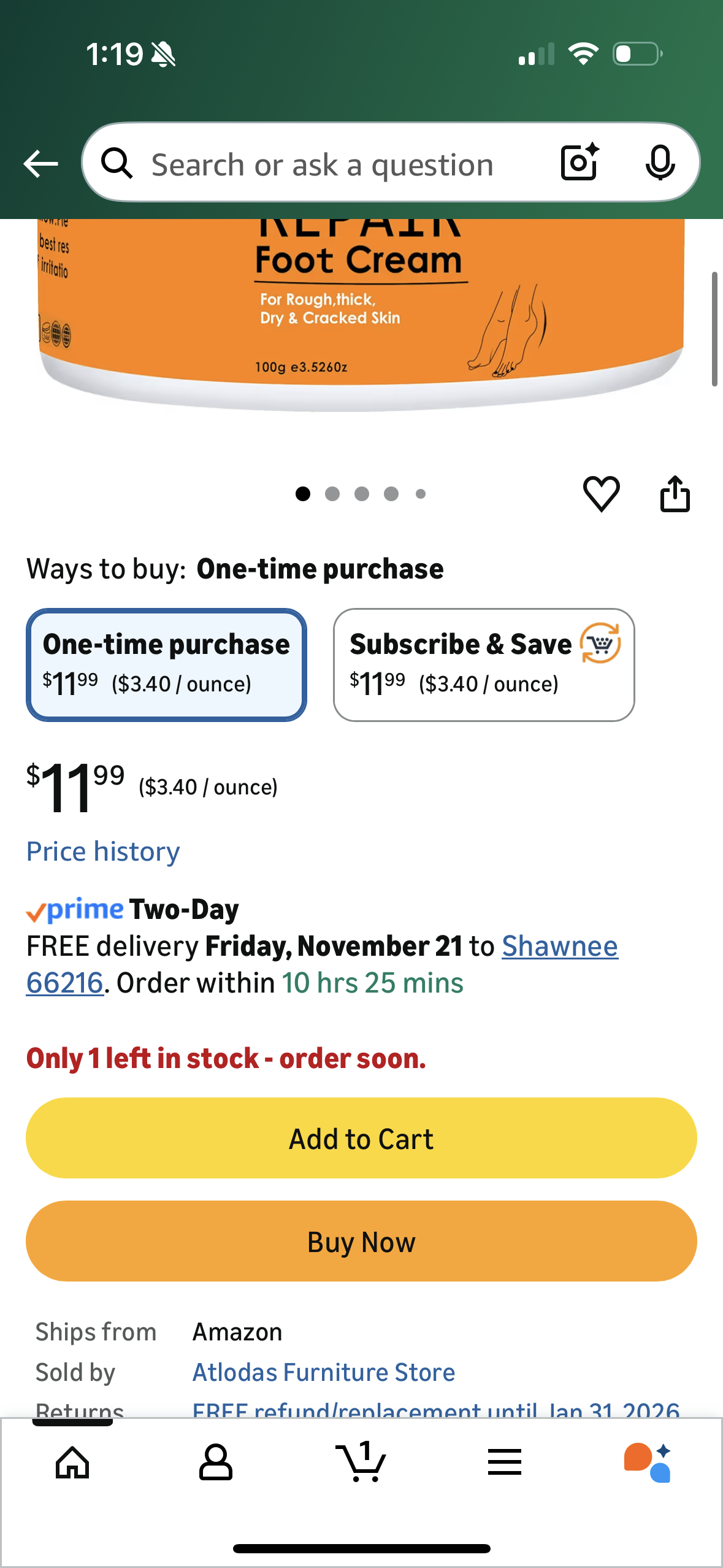Open the shopping cart icon
The height and width of the screenshot is (1568, 723).
coord(361,1462)
